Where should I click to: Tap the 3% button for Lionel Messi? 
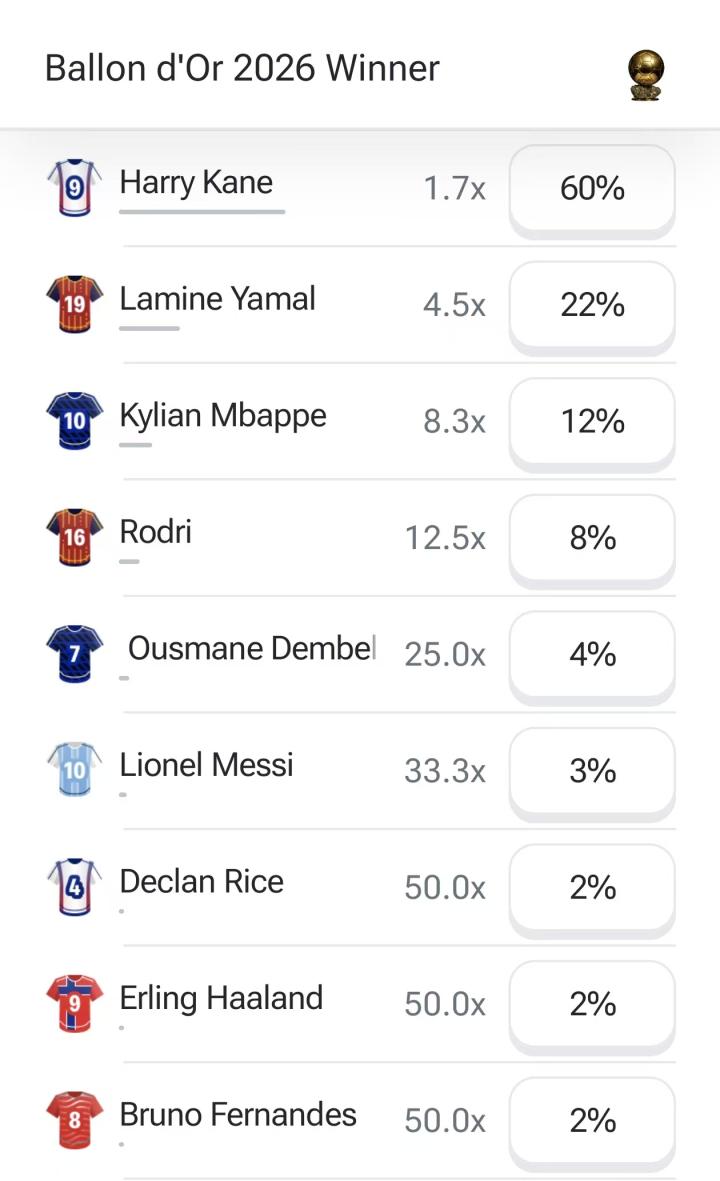(x=592, y=771)
